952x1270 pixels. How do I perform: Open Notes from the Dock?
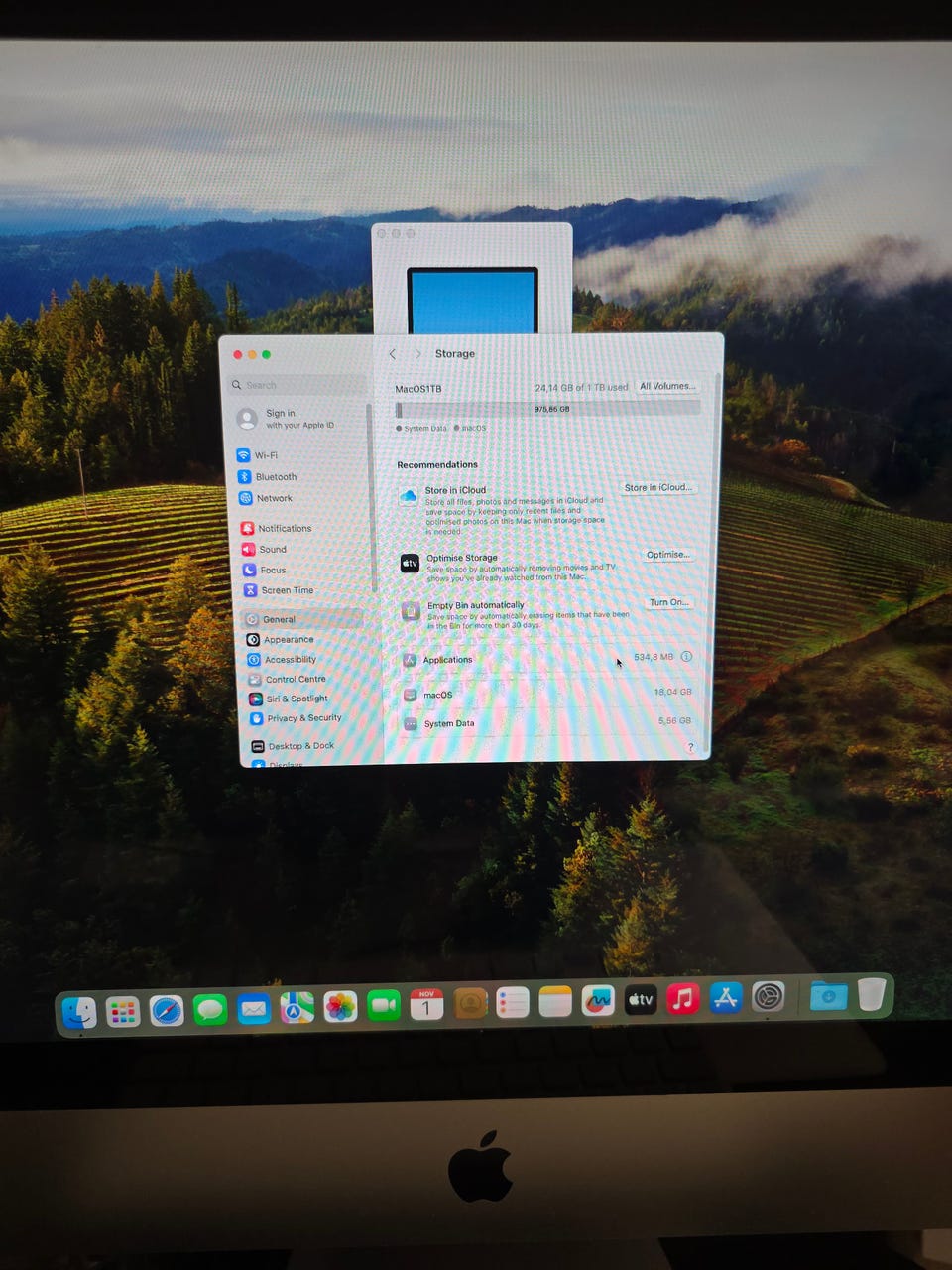coord(555,1003)
